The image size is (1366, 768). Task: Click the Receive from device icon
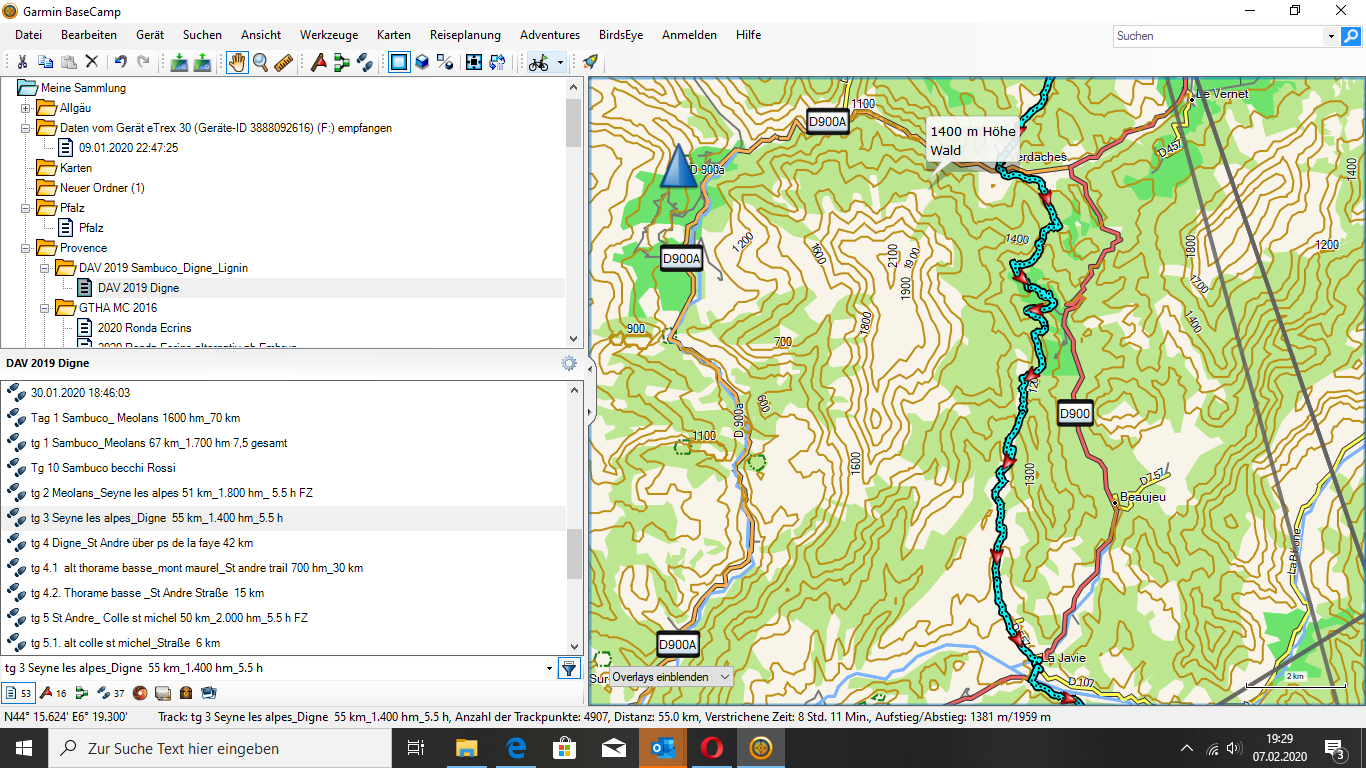point(202,62)
